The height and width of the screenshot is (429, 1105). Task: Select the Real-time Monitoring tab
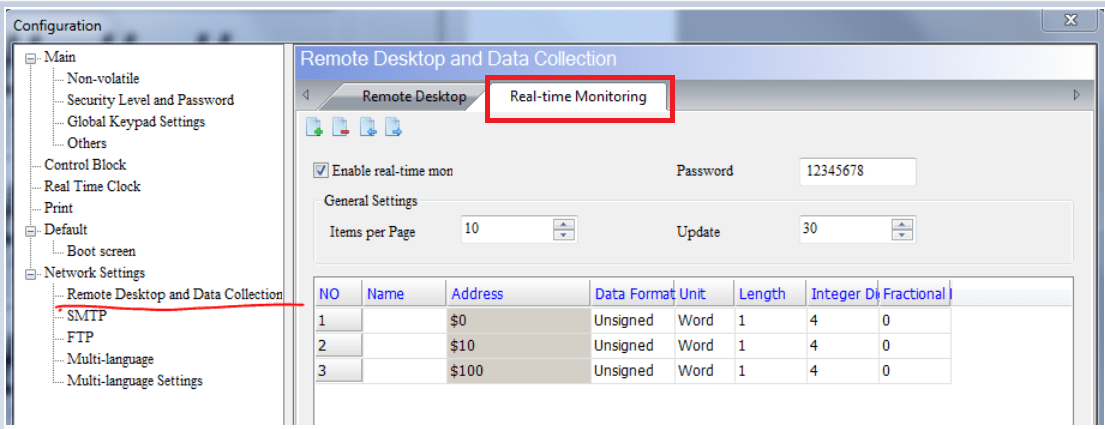coord(578,97)
